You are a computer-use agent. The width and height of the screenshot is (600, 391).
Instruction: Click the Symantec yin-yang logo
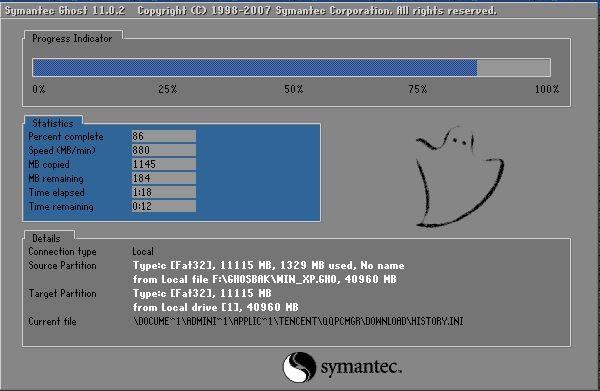click(x=299, y=367)
